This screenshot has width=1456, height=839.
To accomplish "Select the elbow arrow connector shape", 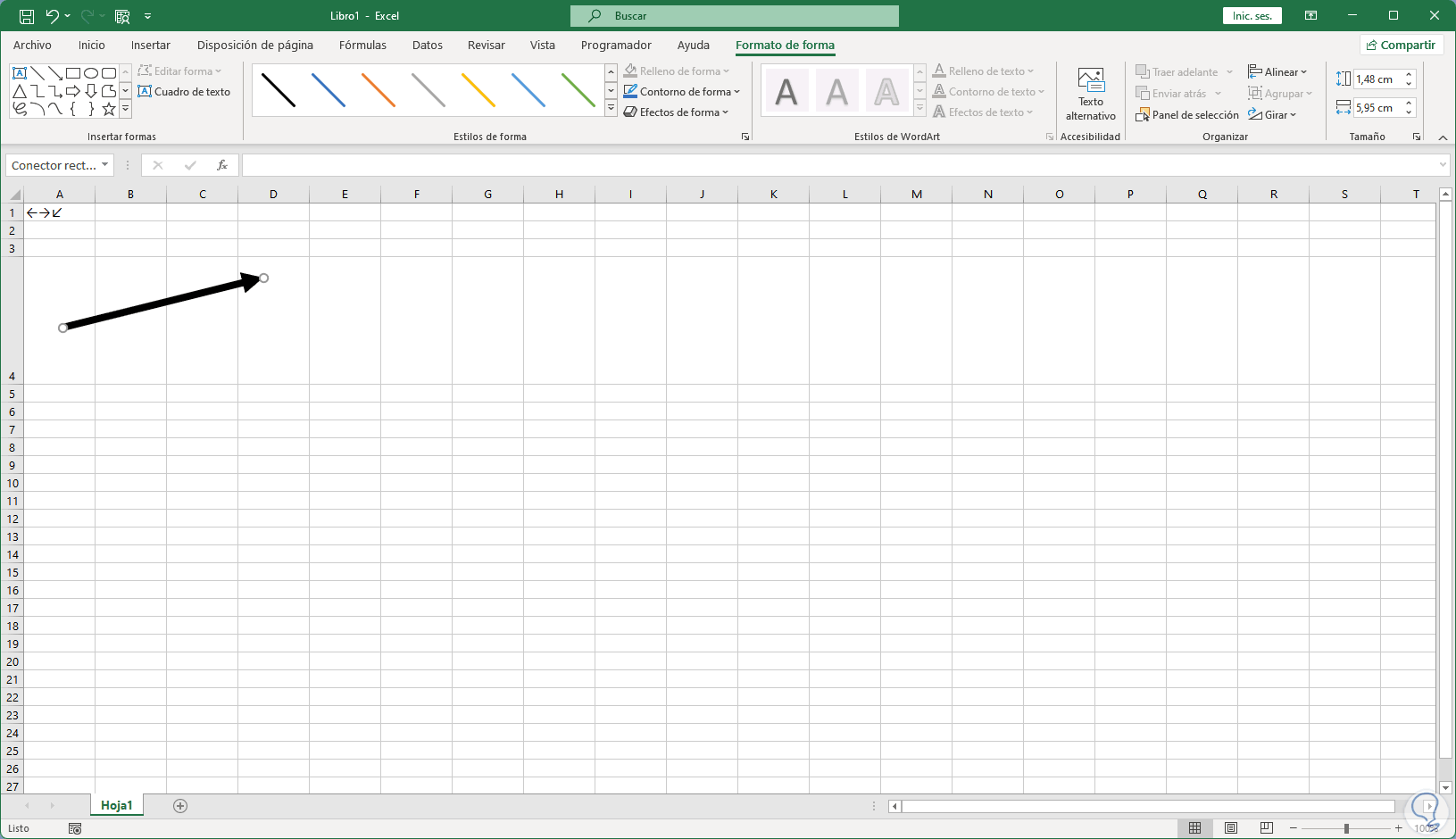I will 55,91.
